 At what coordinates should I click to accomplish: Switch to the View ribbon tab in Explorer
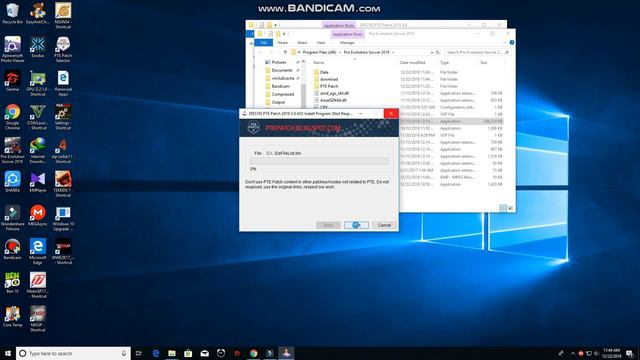point(321,42)
